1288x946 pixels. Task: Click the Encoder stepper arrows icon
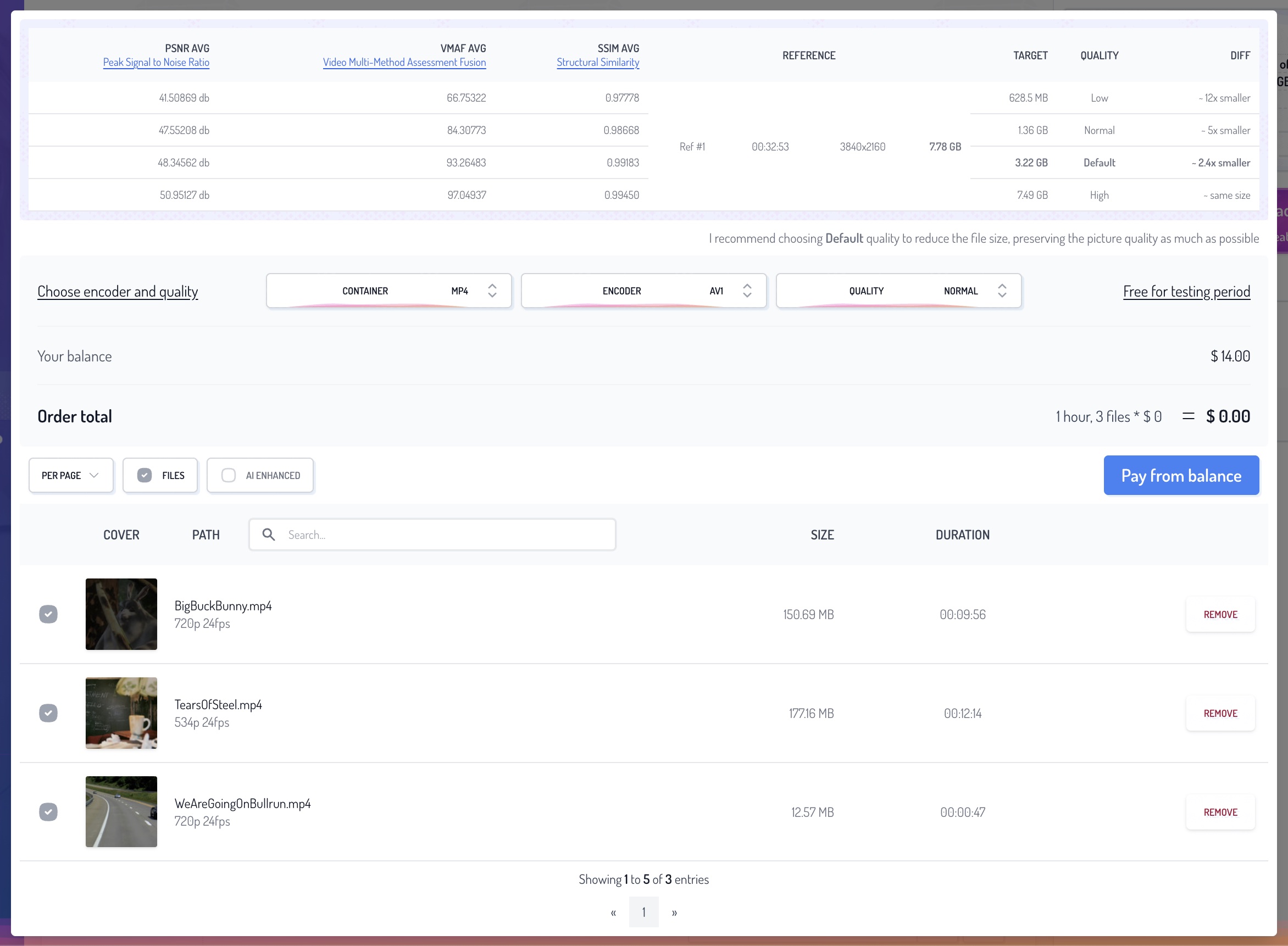pyautogui.click(x=747, y=291)
